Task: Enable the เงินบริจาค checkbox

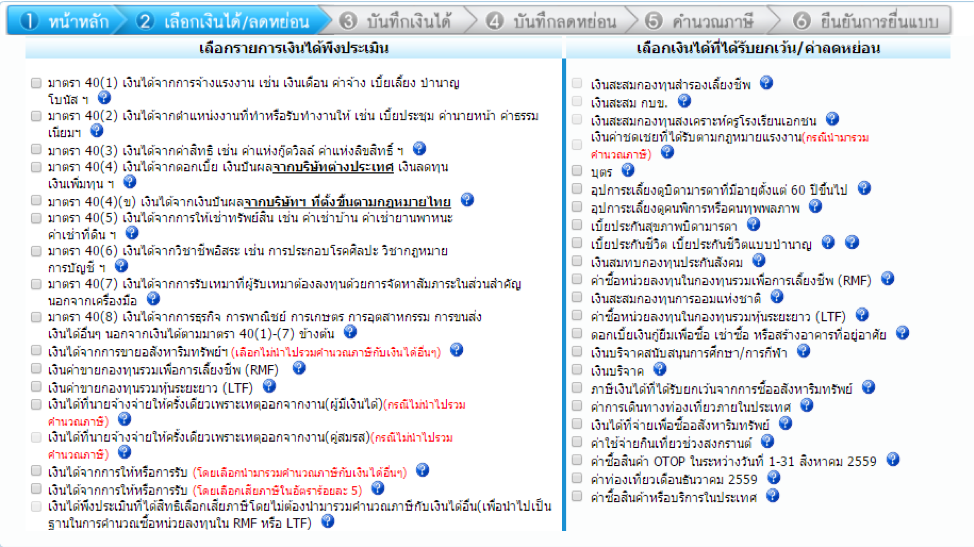Action: 577,371
